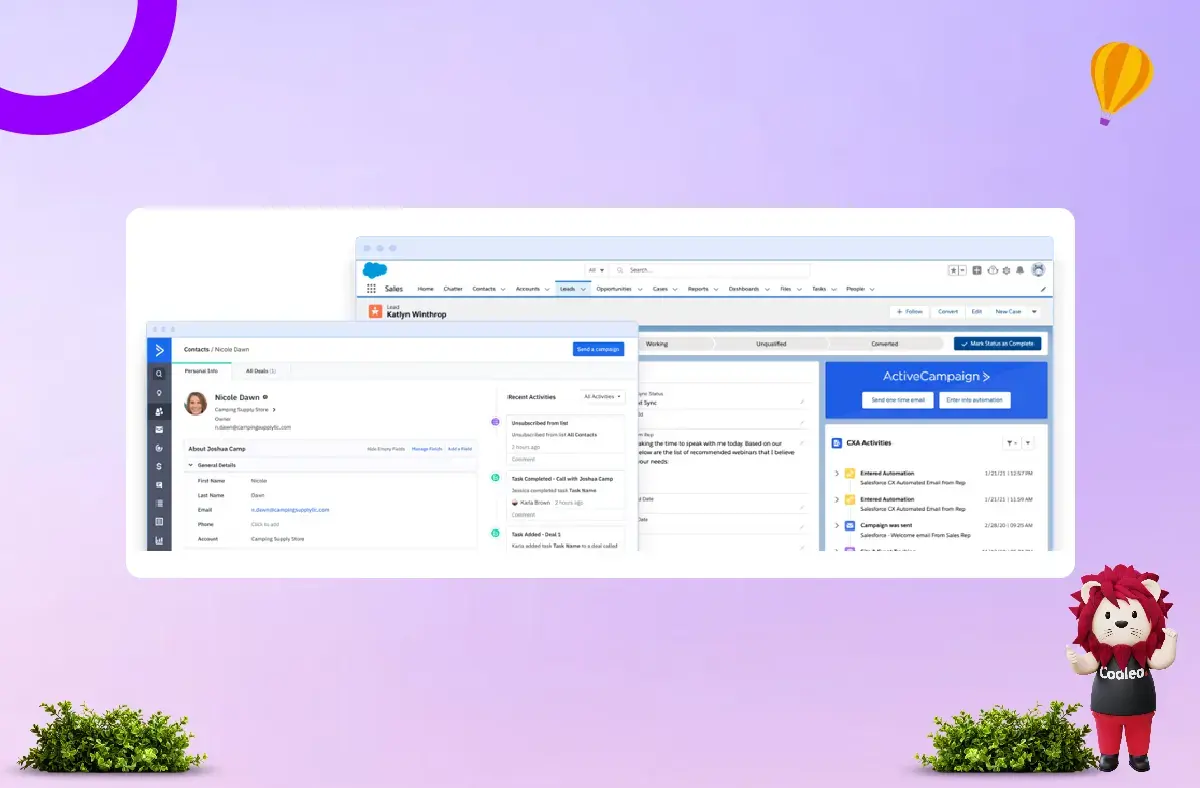Image resolution: width=1200 pixels, height=788 pixels.
Task: Open the Reports tab in Salesforce
Action: pyautogui.click(x=698, y=289)
